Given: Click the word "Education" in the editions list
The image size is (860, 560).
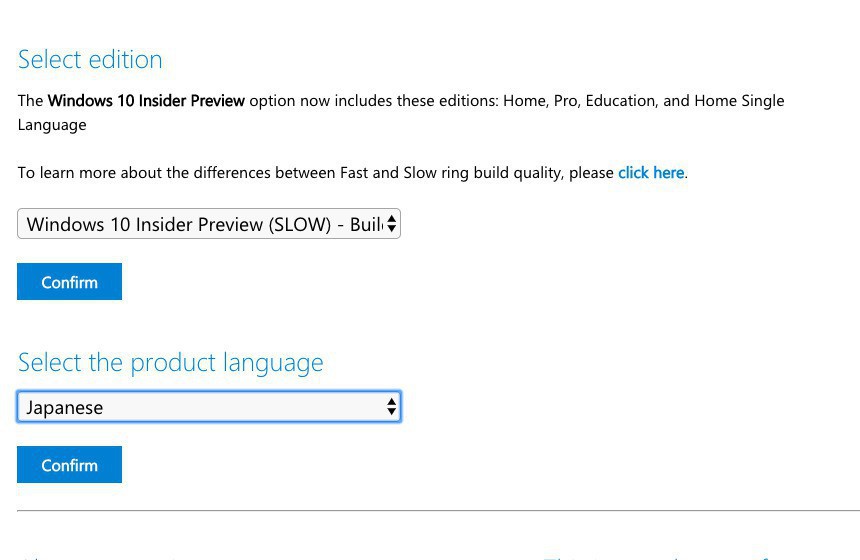Looking at the screenshot, I should click(619, 101).
